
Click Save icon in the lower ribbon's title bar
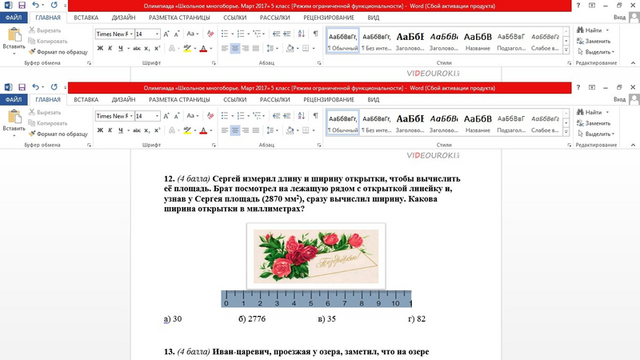click(22, 87)
